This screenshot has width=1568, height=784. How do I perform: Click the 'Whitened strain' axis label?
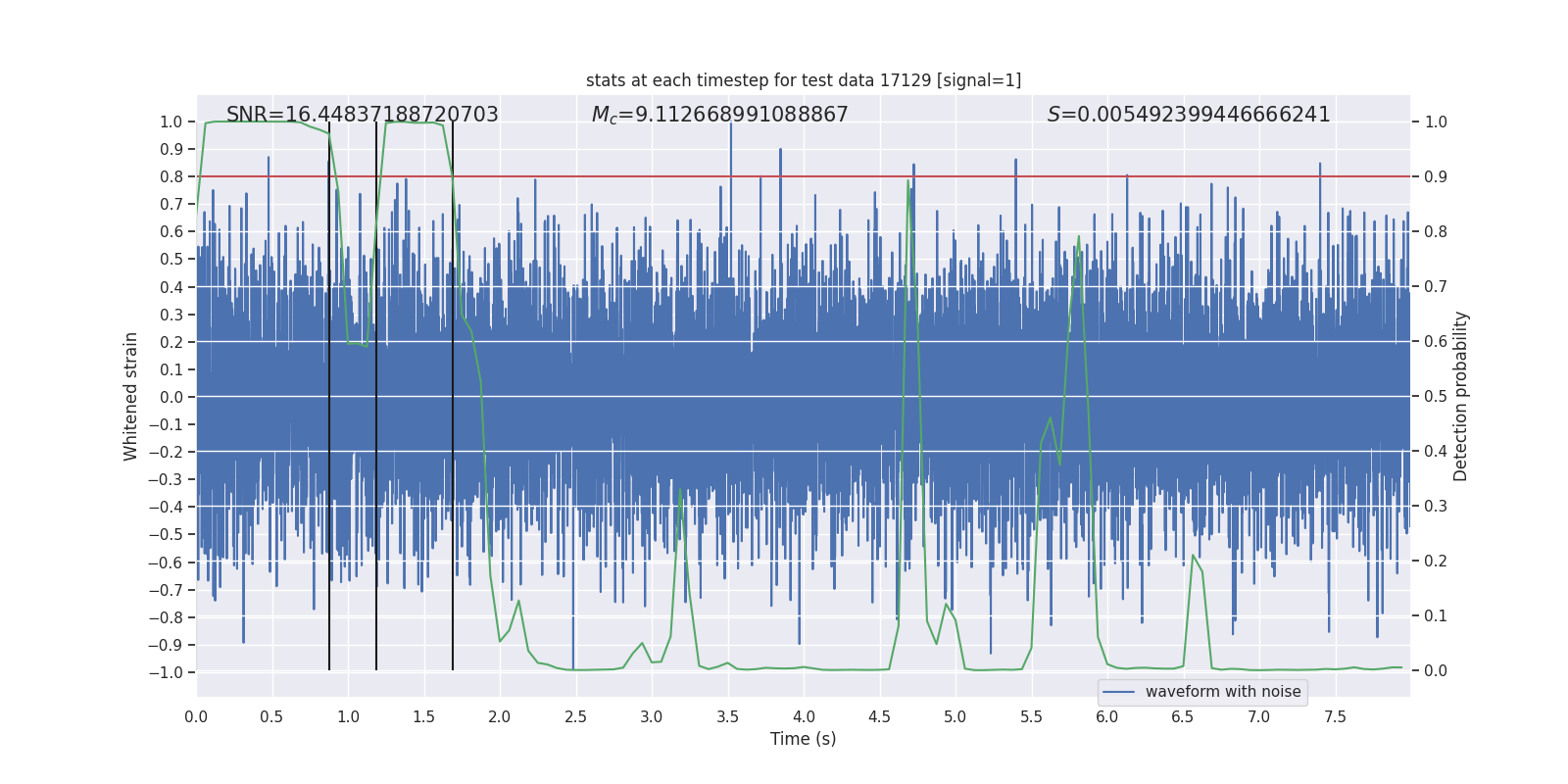click(x=130, y=396)
